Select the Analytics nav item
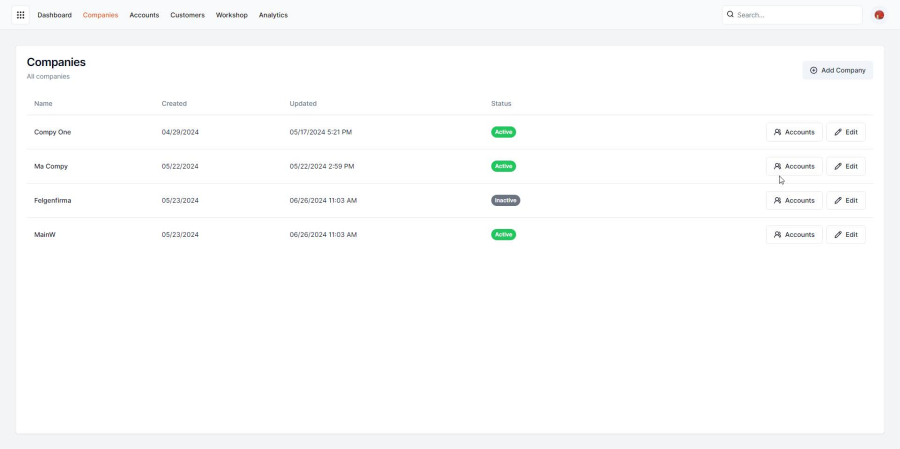This screenshot has width=900, height=449. (x=273, y=15)
